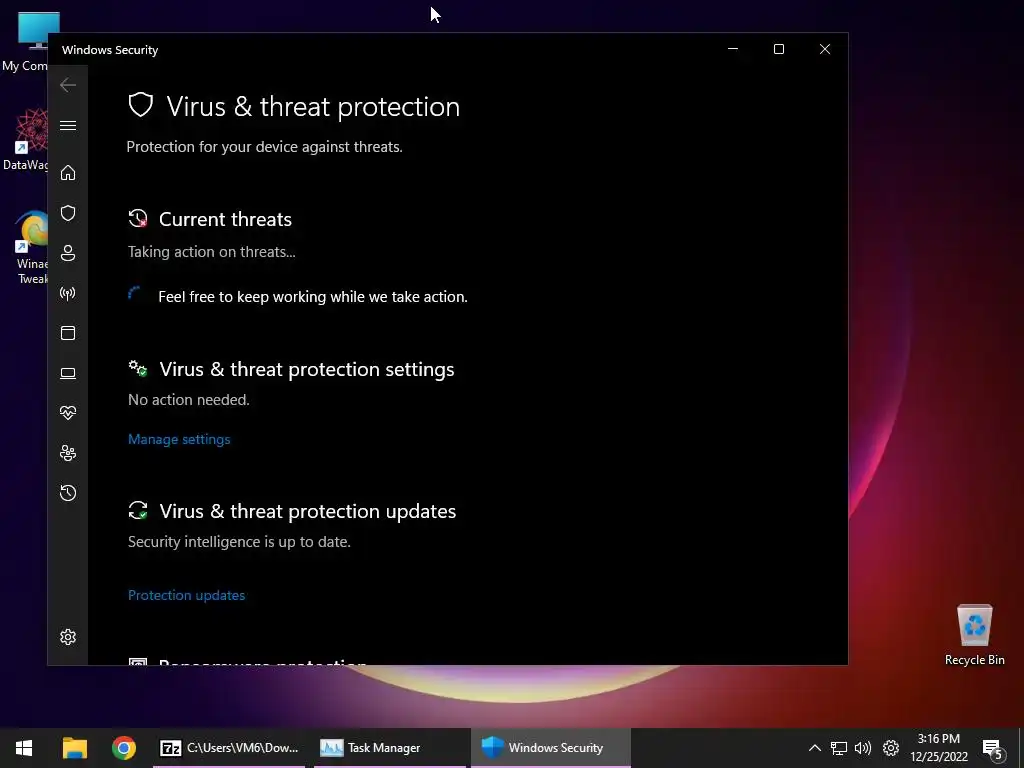The height and width of the screenshot is (768, 1024).
Task: Select the DataWag desktop shortcut
Action: (25, 139)
